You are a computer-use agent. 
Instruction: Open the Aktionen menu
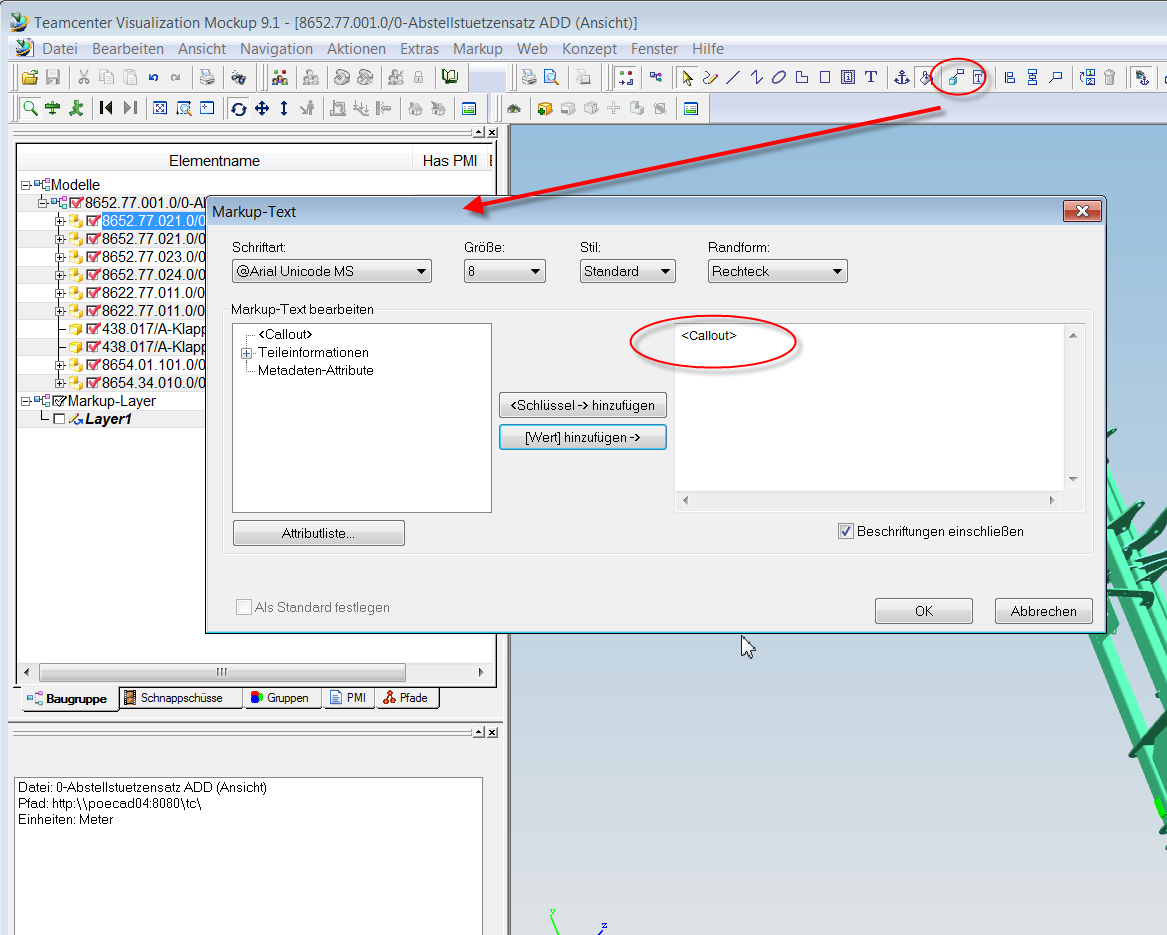pos(357,48)
